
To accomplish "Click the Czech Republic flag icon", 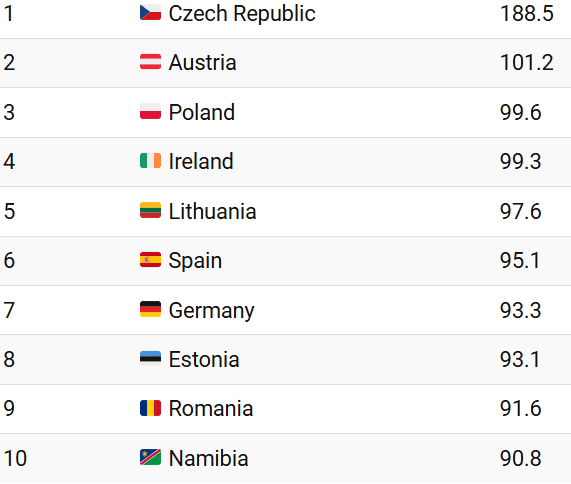I will pyautogui.click(x=150, y=12).
